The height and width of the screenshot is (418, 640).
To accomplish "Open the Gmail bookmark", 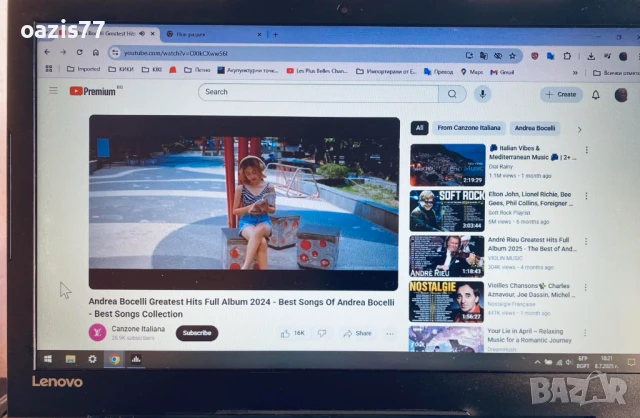I will pyautogui.click(x=503, y=72).
